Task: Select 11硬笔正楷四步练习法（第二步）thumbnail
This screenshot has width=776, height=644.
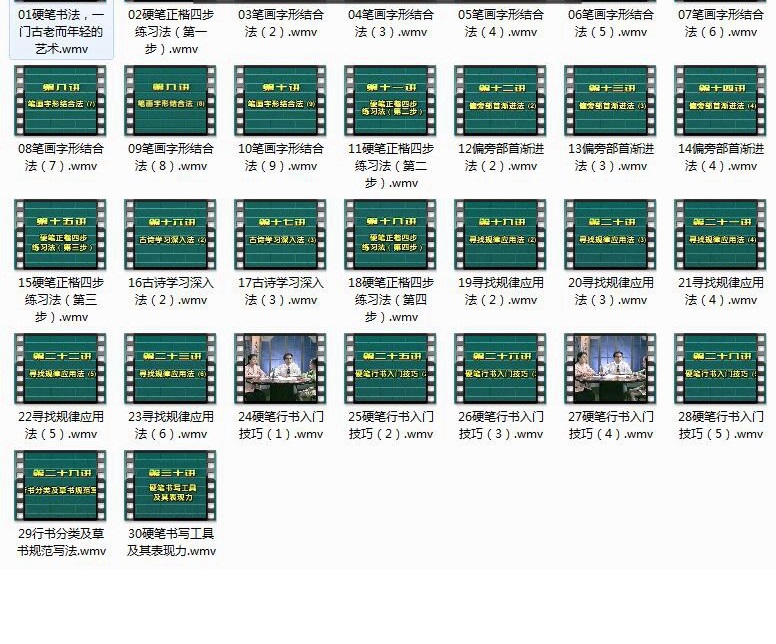Action: point(390,101)
